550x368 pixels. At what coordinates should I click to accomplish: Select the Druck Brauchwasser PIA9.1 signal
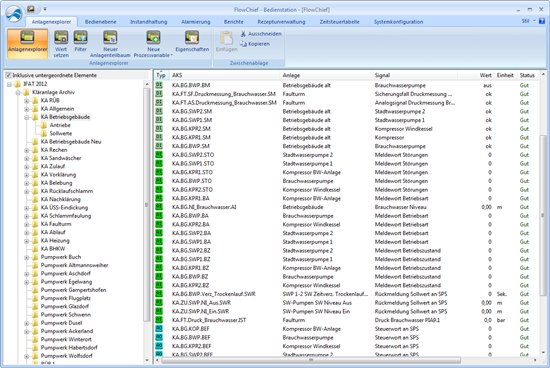tap(407, 320)
